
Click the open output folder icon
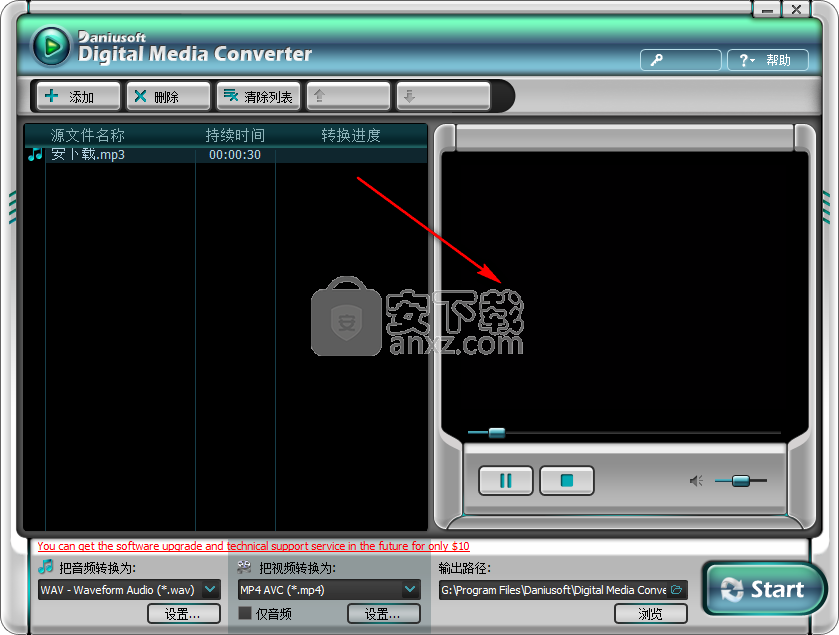pyautogui.click(x=677, y=590)
